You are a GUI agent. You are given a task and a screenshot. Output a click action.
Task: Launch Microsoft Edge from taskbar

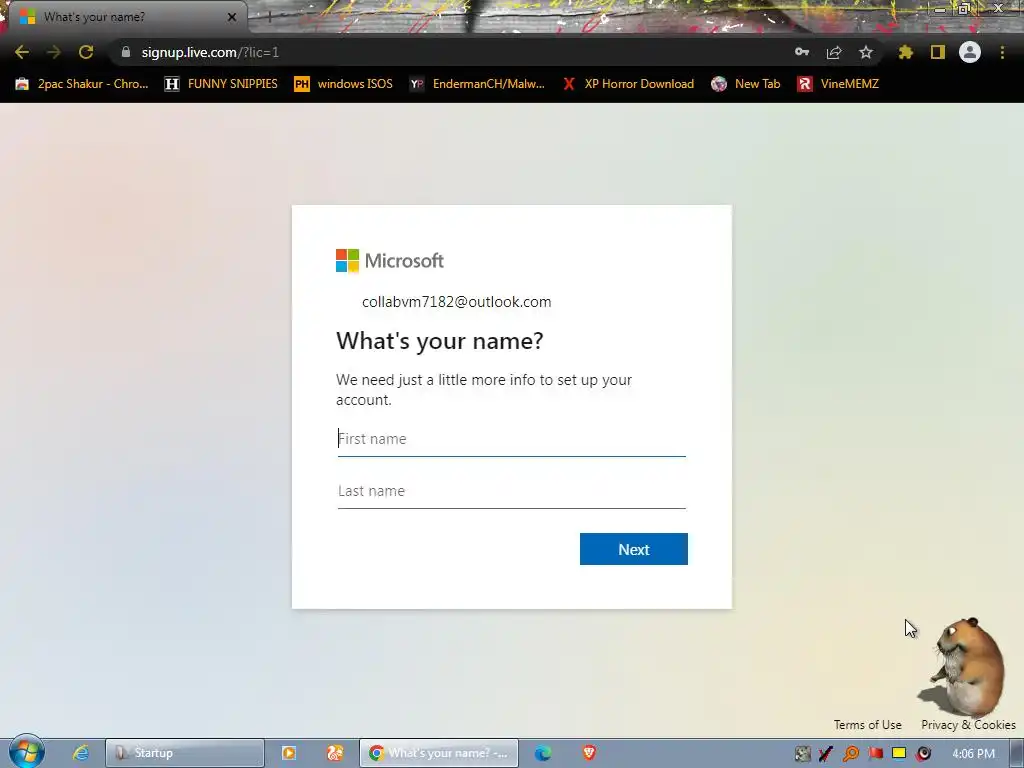[543, 753]
